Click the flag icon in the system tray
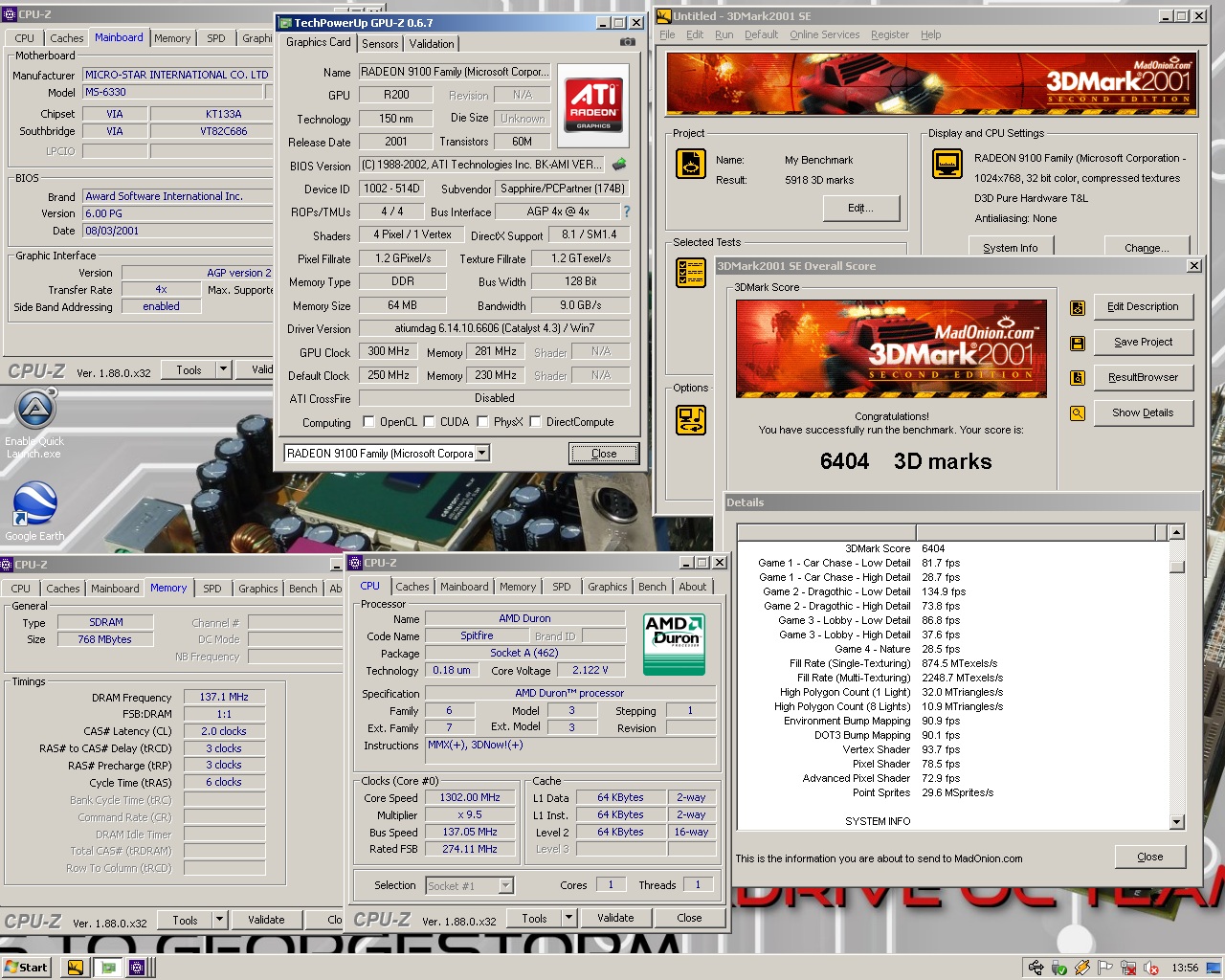This screenshot has height=980, width=1225. (x=1104, y=968)
